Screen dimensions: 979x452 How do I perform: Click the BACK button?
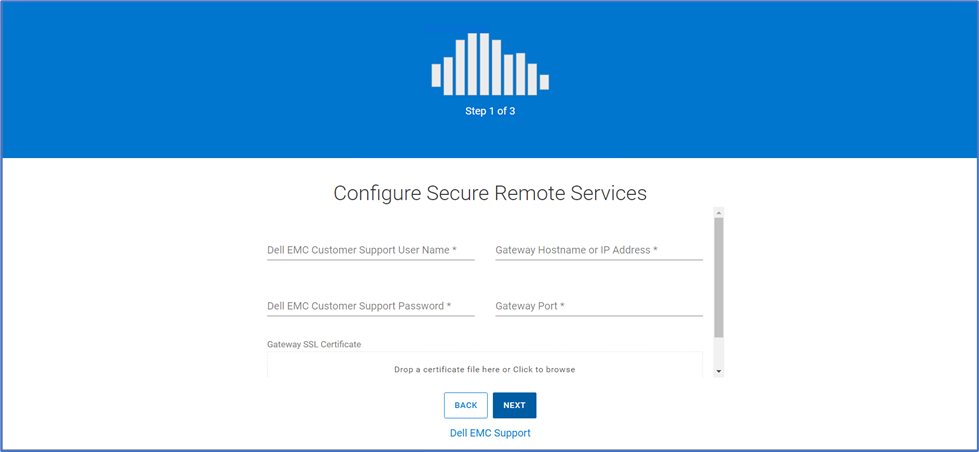tap(466, 405)
